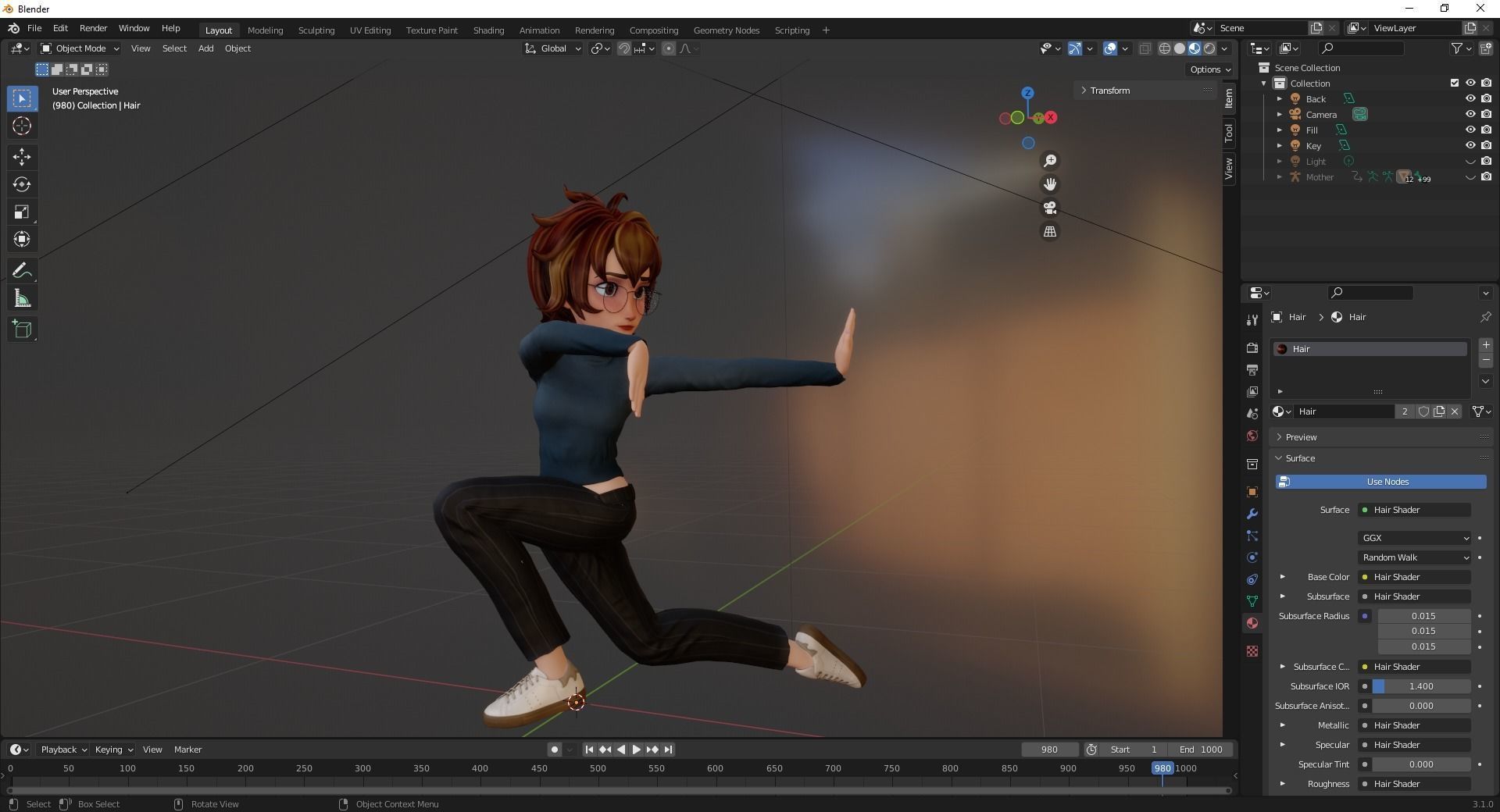Hide the Key light in viewport
Viewport: 1500px width, 812px height.
(x=1470, y=145)
